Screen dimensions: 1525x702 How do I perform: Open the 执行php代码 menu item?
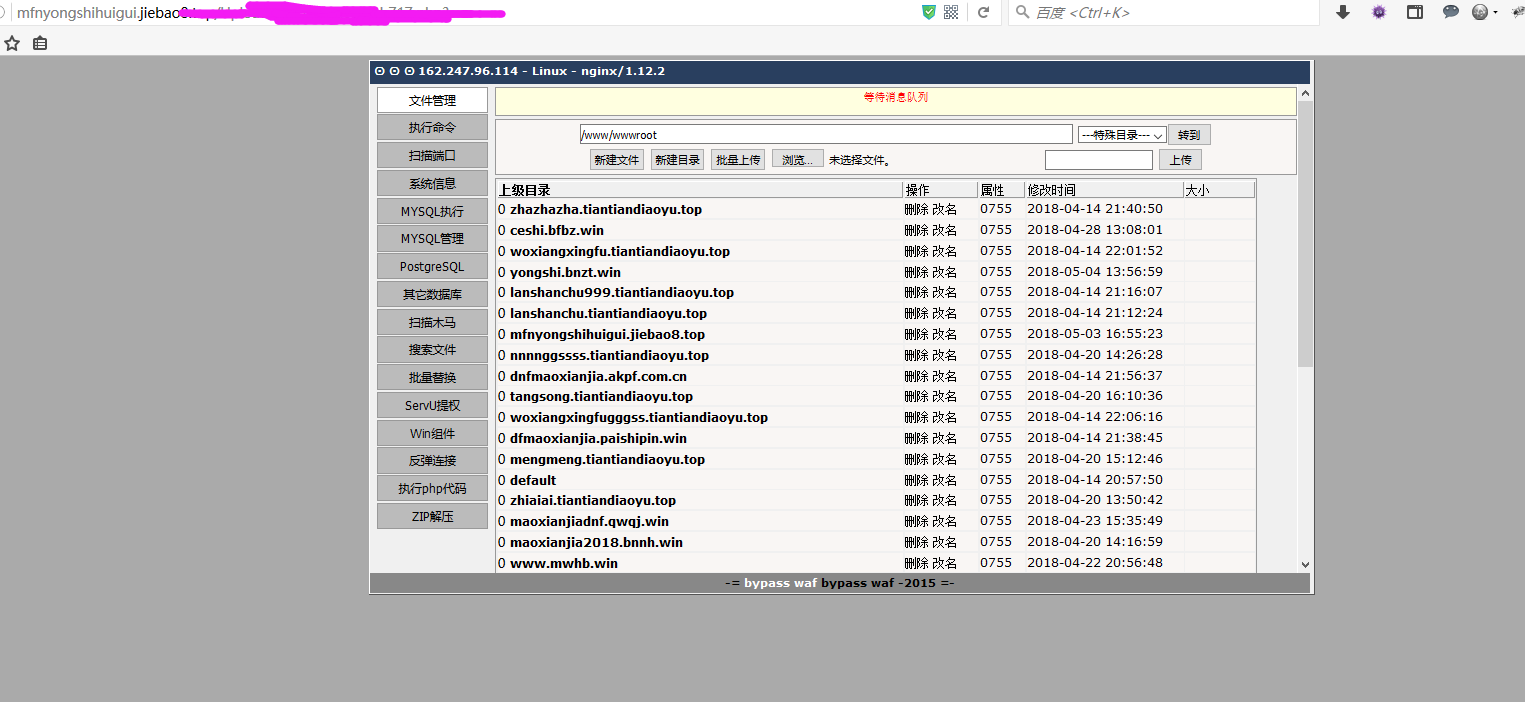(x=432, y=488)
